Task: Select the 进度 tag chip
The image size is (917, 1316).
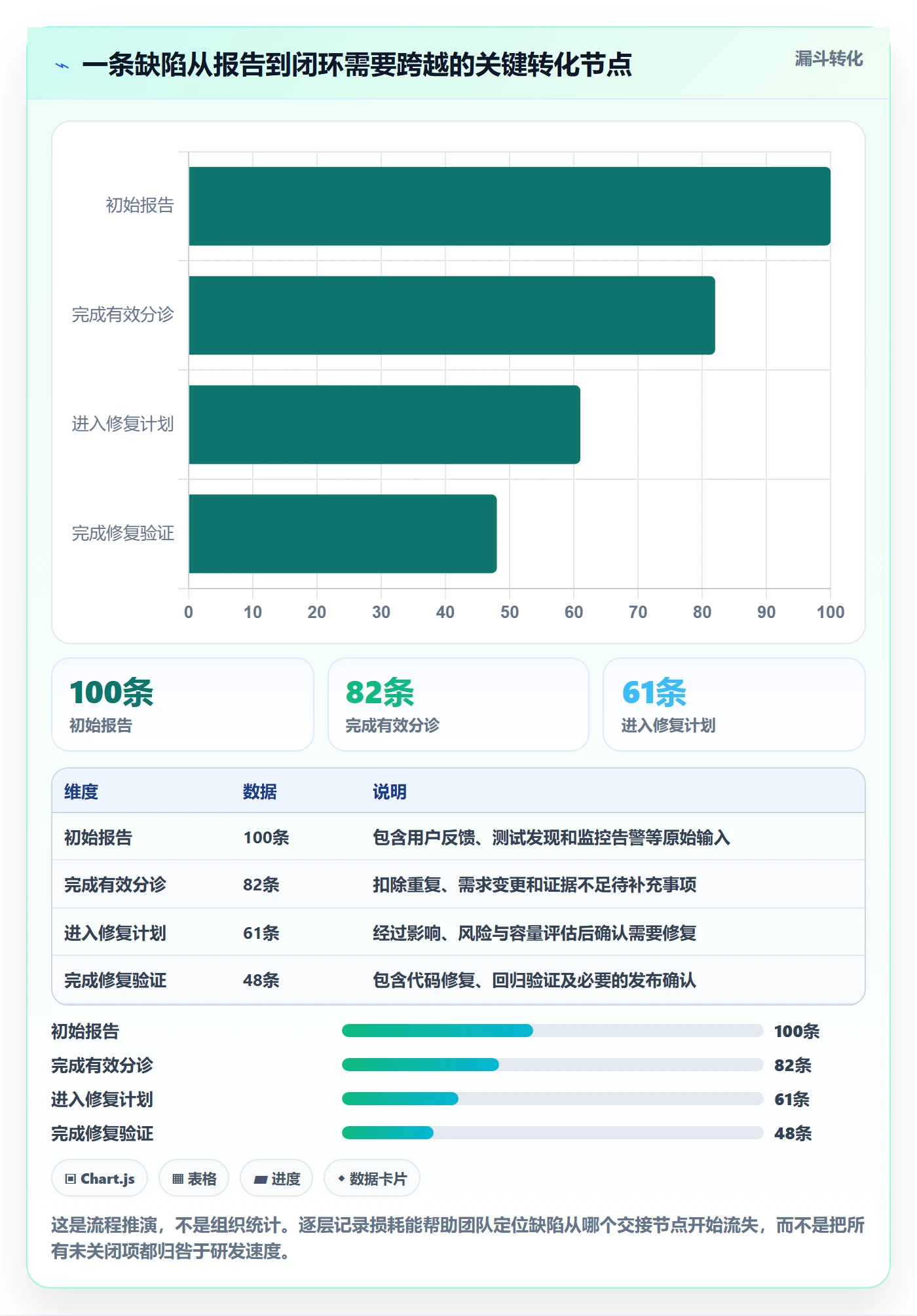Action: pyautogui.click(x=276, y=1179)
